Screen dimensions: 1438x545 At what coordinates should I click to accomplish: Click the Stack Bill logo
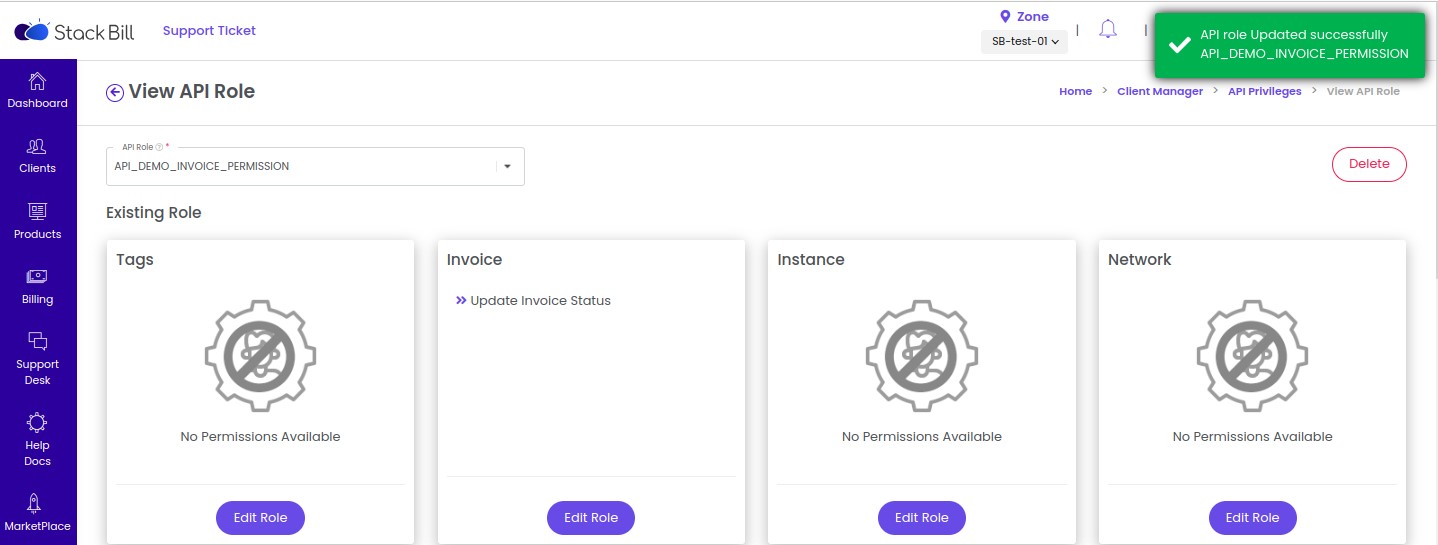pyautogui.click(x=73, y=30)
